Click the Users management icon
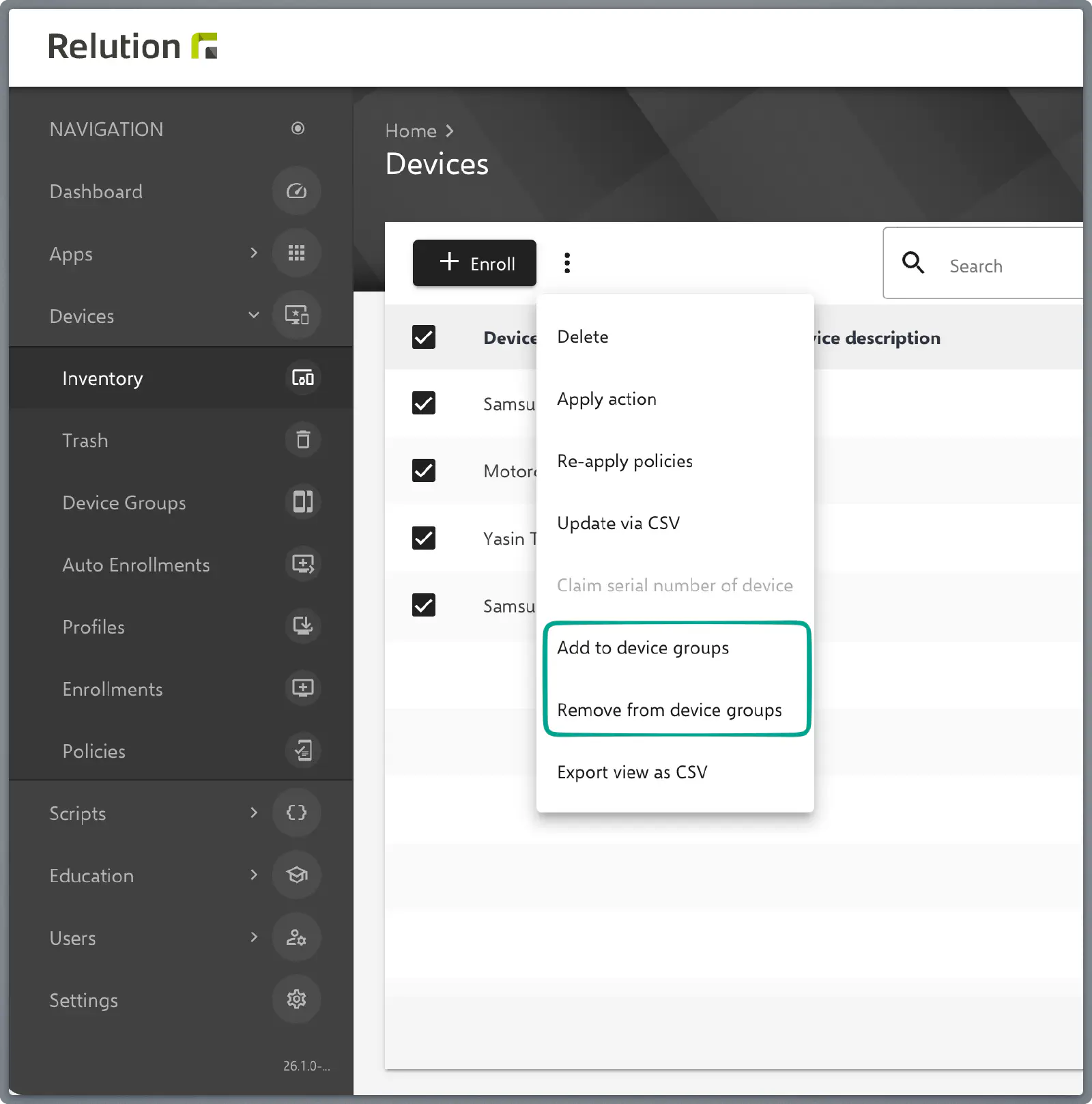Viewport: 1092px width, 1104px height. [x=296, y=937]
